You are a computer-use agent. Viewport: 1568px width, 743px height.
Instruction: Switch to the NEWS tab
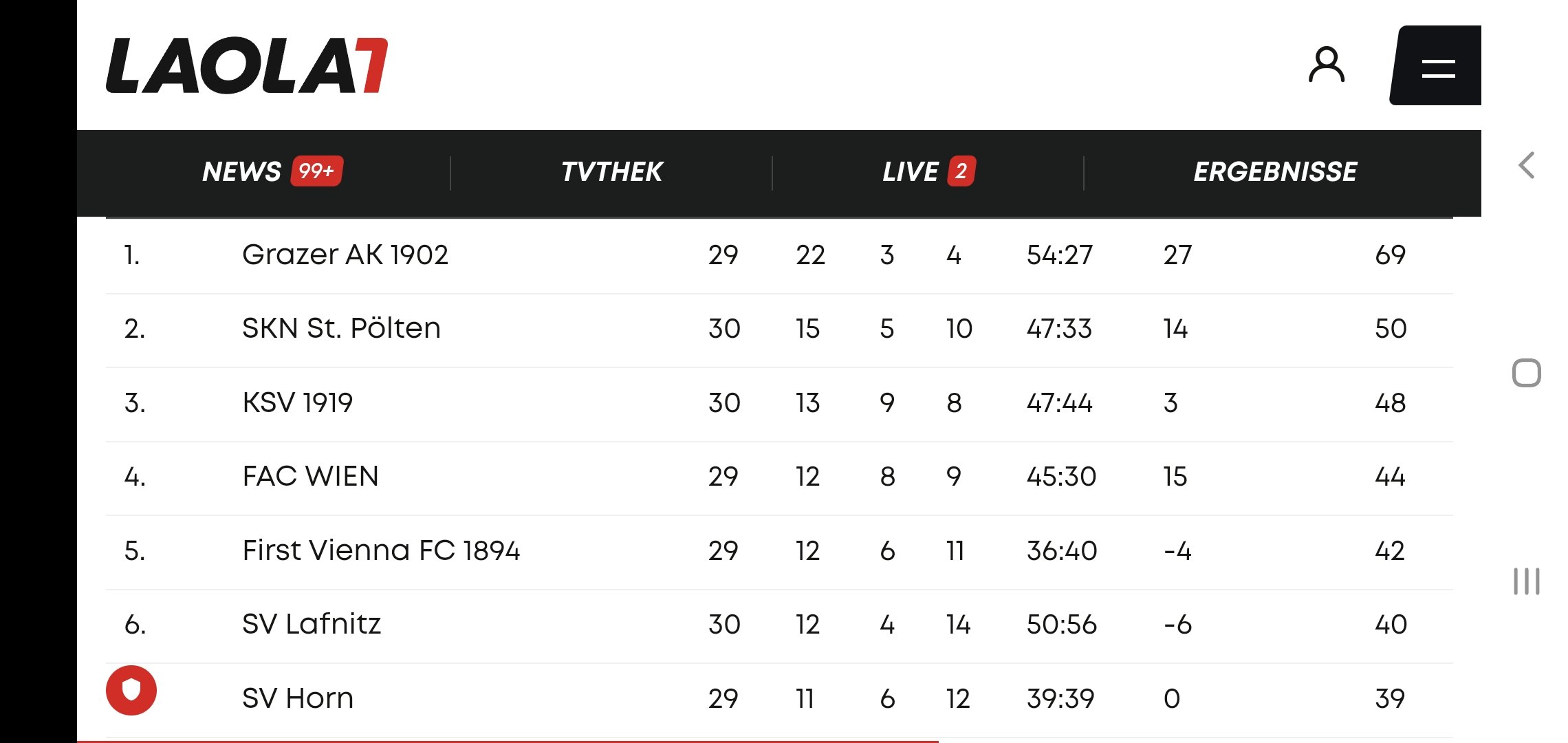tap(241, 171)
